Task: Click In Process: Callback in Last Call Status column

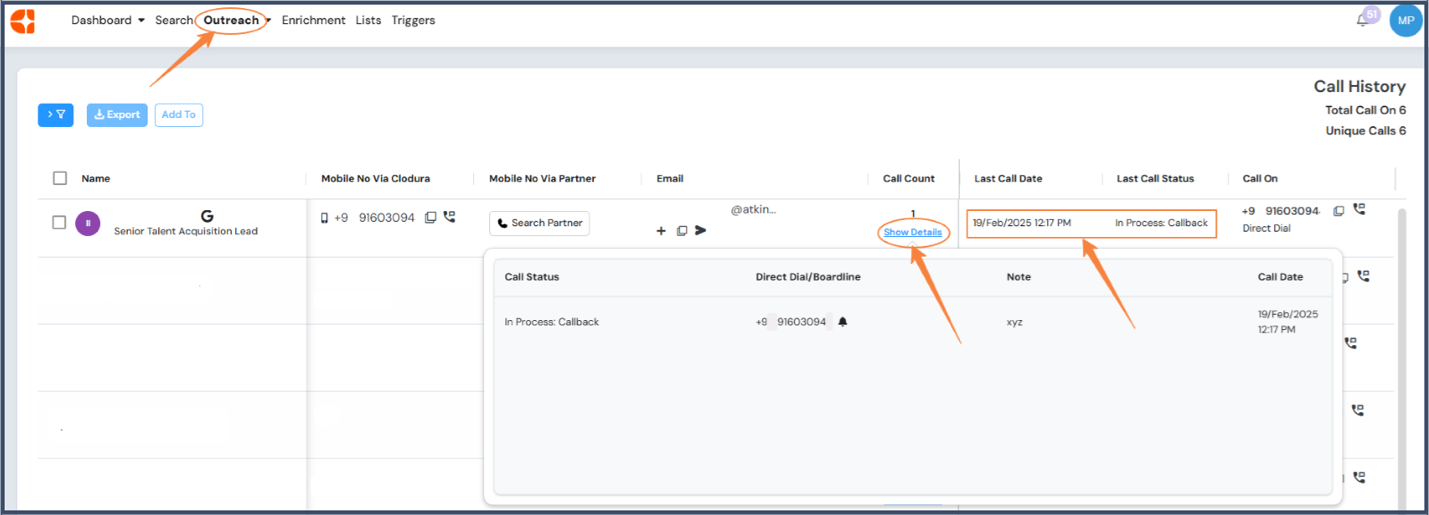Action: tap(1162, 223)
